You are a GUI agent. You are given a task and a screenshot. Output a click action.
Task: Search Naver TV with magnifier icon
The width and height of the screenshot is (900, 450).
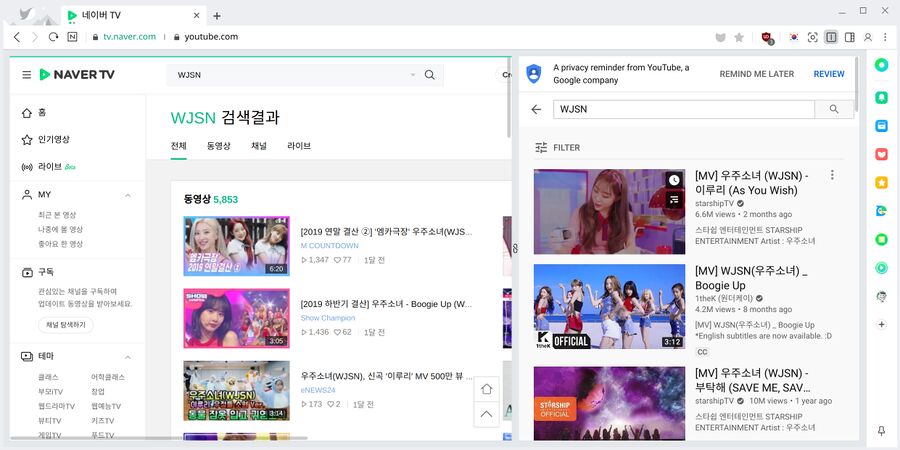[x=429, y=75]
